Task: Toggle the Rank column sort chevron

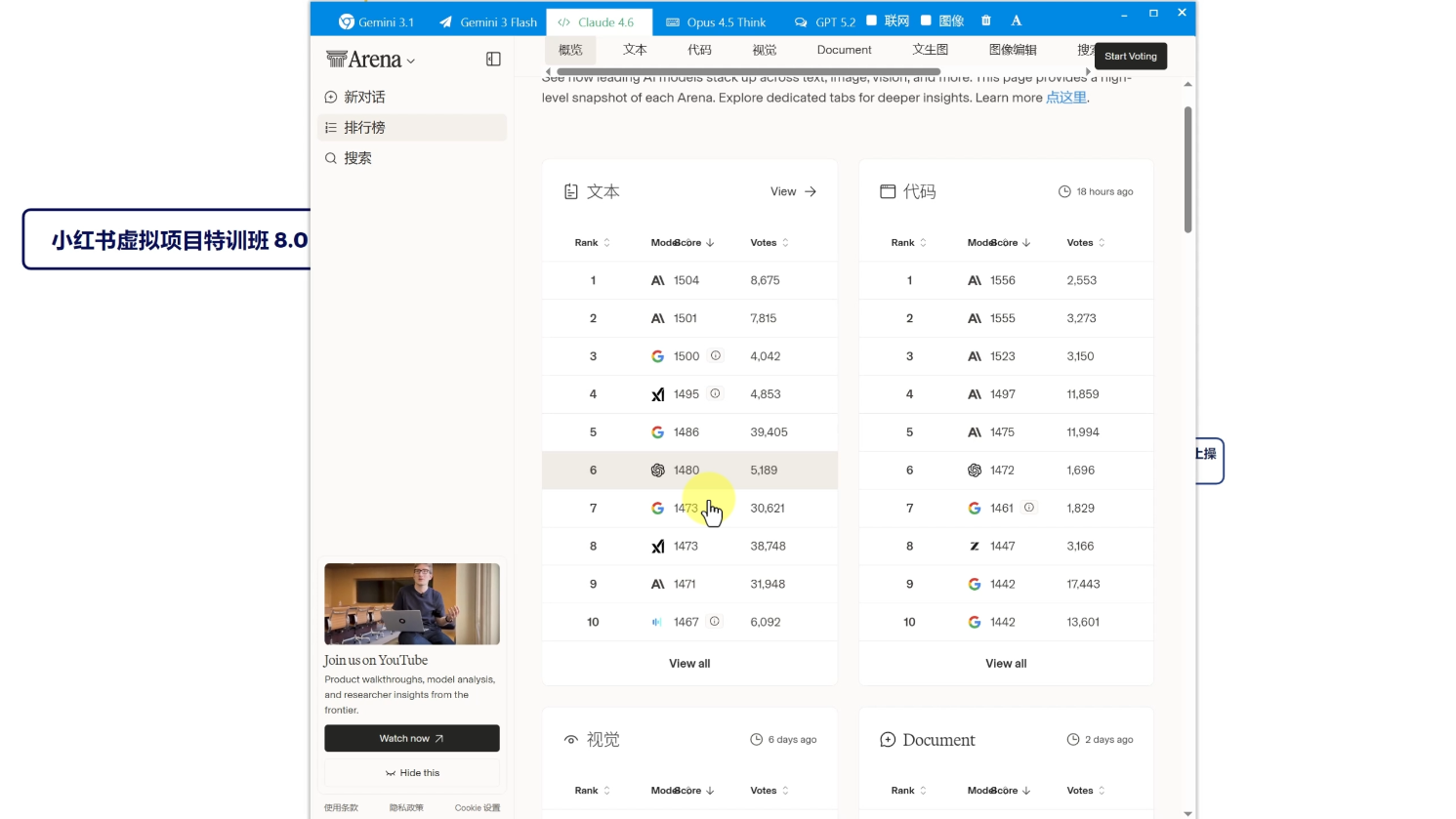Action: [607, 242]
